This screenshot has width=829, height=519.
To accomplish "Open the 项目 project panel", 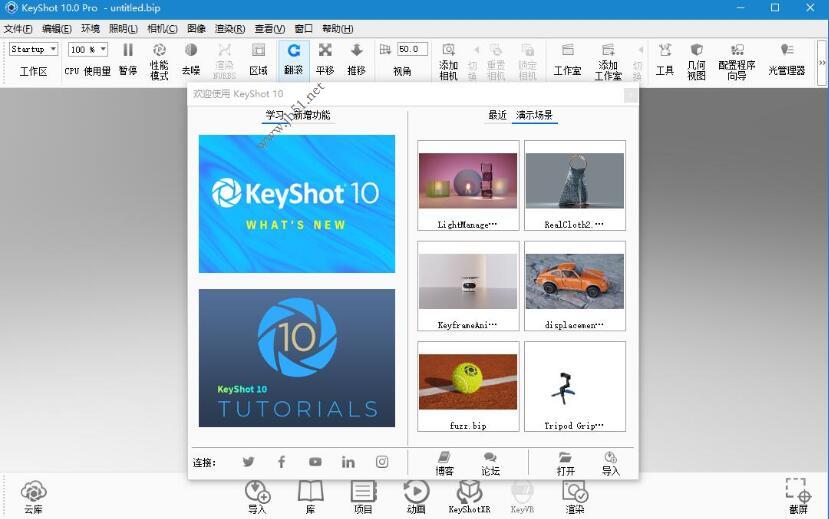I will pyautogui.click(x=363, y=497).
